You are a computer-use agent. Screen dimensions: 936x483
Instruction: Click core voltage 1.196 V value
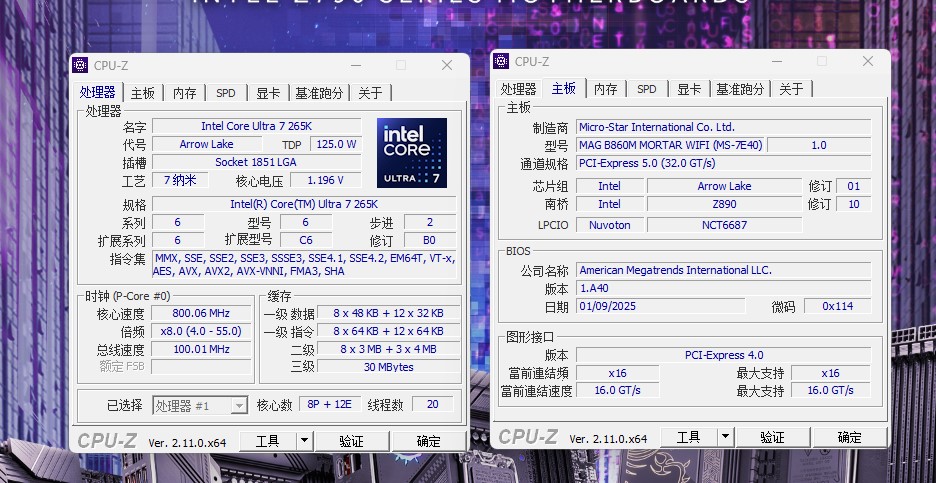pos(325,180)
